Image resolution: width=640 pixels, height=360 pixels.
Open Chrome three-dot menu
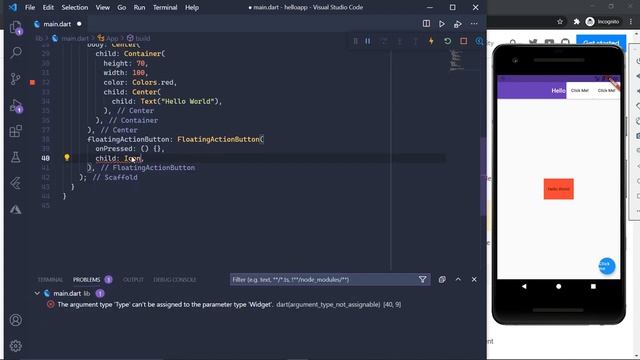631,22
